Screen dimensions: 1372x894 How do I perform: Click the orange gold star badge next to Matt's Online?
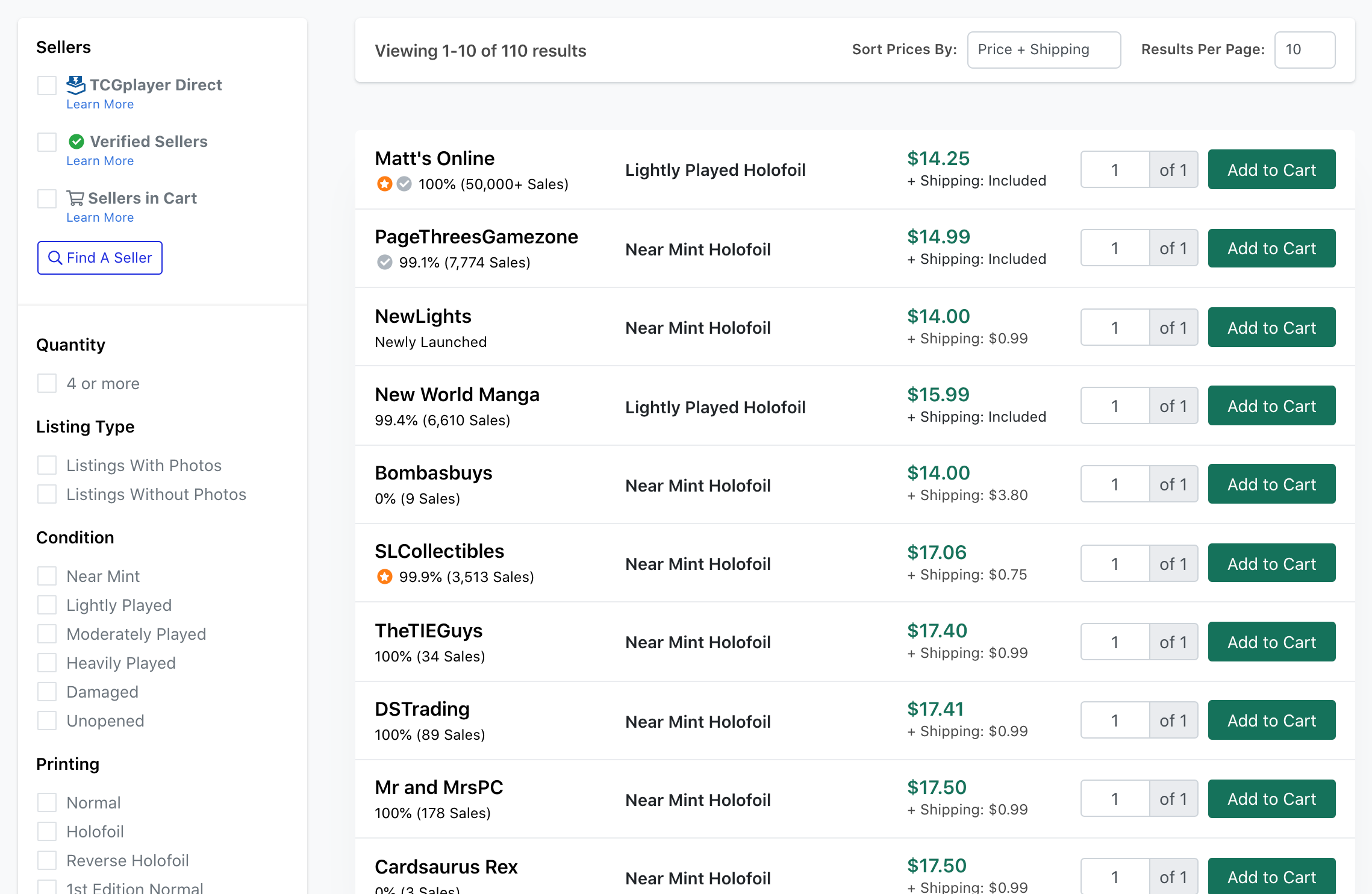point(385,184)
